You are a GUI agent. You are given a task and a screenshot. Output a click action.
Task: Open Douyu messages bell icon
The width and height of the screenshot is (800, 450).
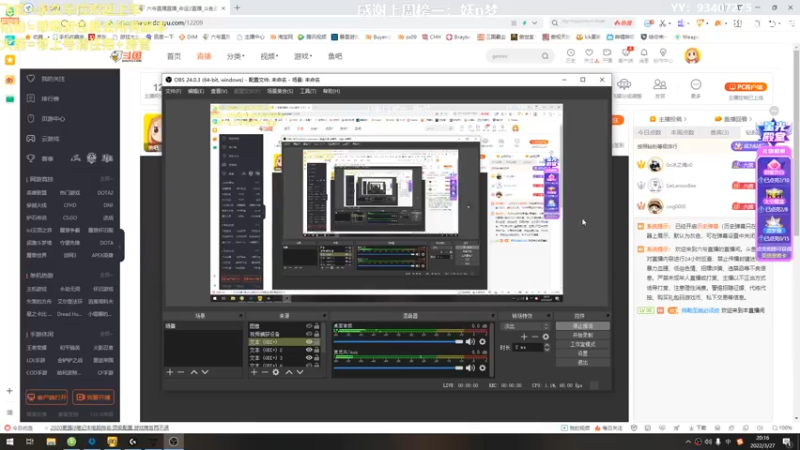pyautogui.click(x=644, y=53)
